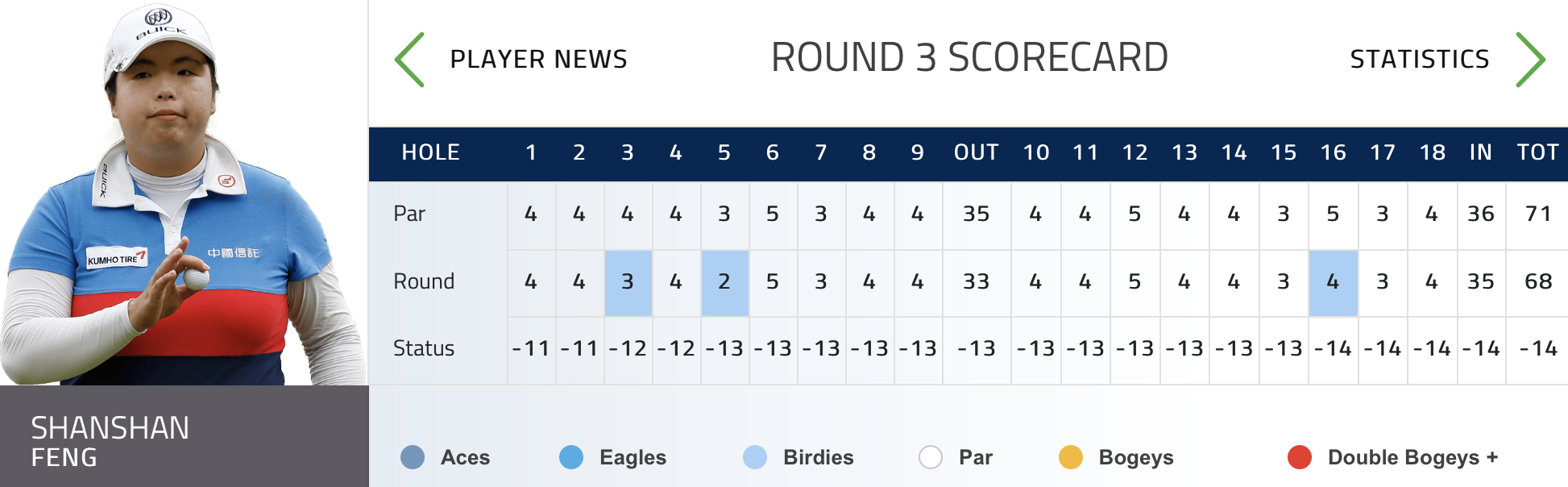The width and height of the screenshot is (1568, 487).
Task: Click the Double Bogeys red dot
Action: [1300, 457]
